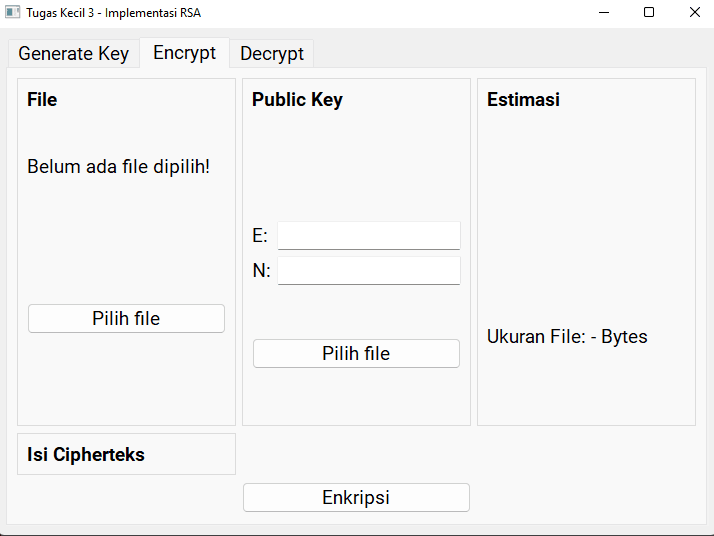
Task: Click the 'Ukuran File: - Bytes' label
Action: pos(567,337)
